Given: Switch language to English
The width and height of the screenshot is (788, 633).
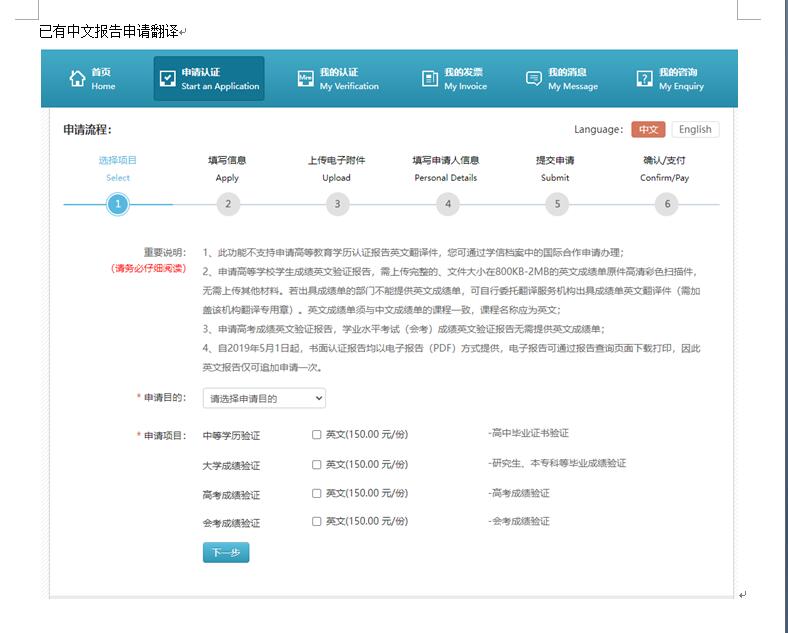Looking at the screenshot, I should tap(694, 129).
